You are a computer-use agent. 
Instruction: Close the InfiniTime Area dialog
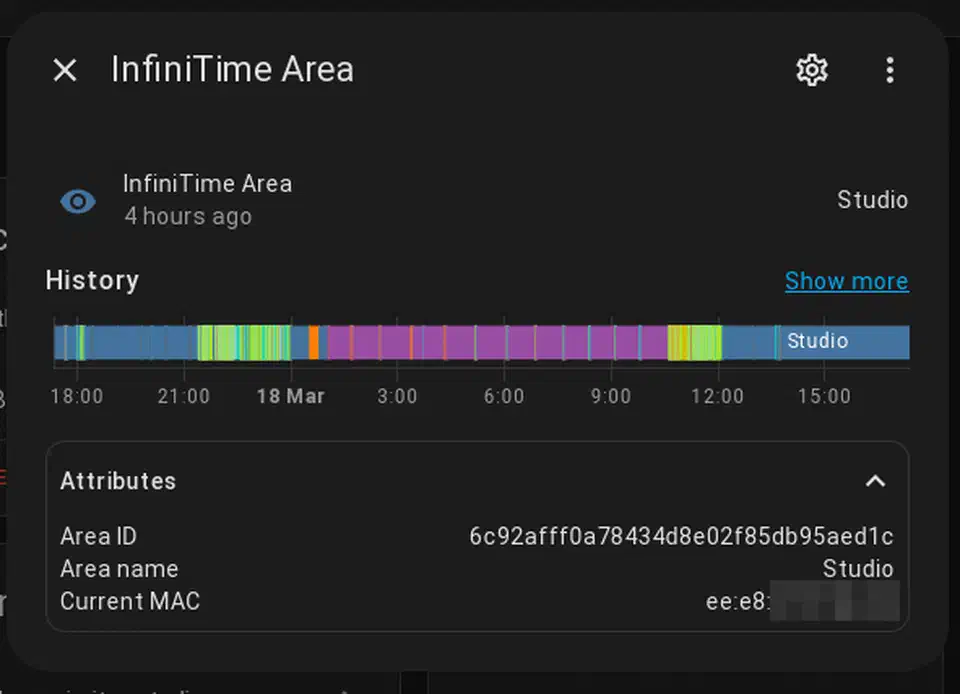(x=65, y=70)
